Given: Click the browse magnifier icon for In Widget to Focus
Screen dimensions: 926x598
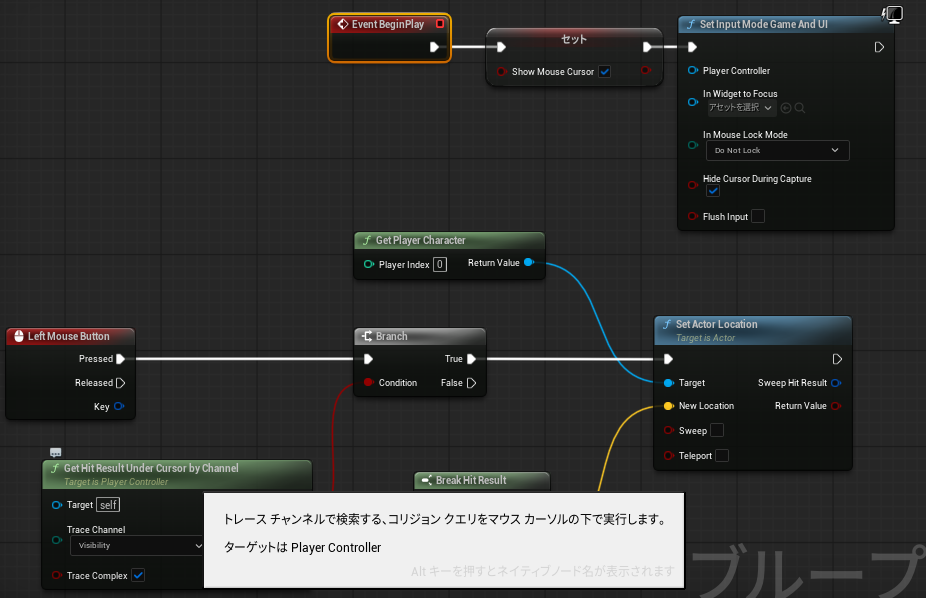Looking at the screenshot, I should [800, 108].
